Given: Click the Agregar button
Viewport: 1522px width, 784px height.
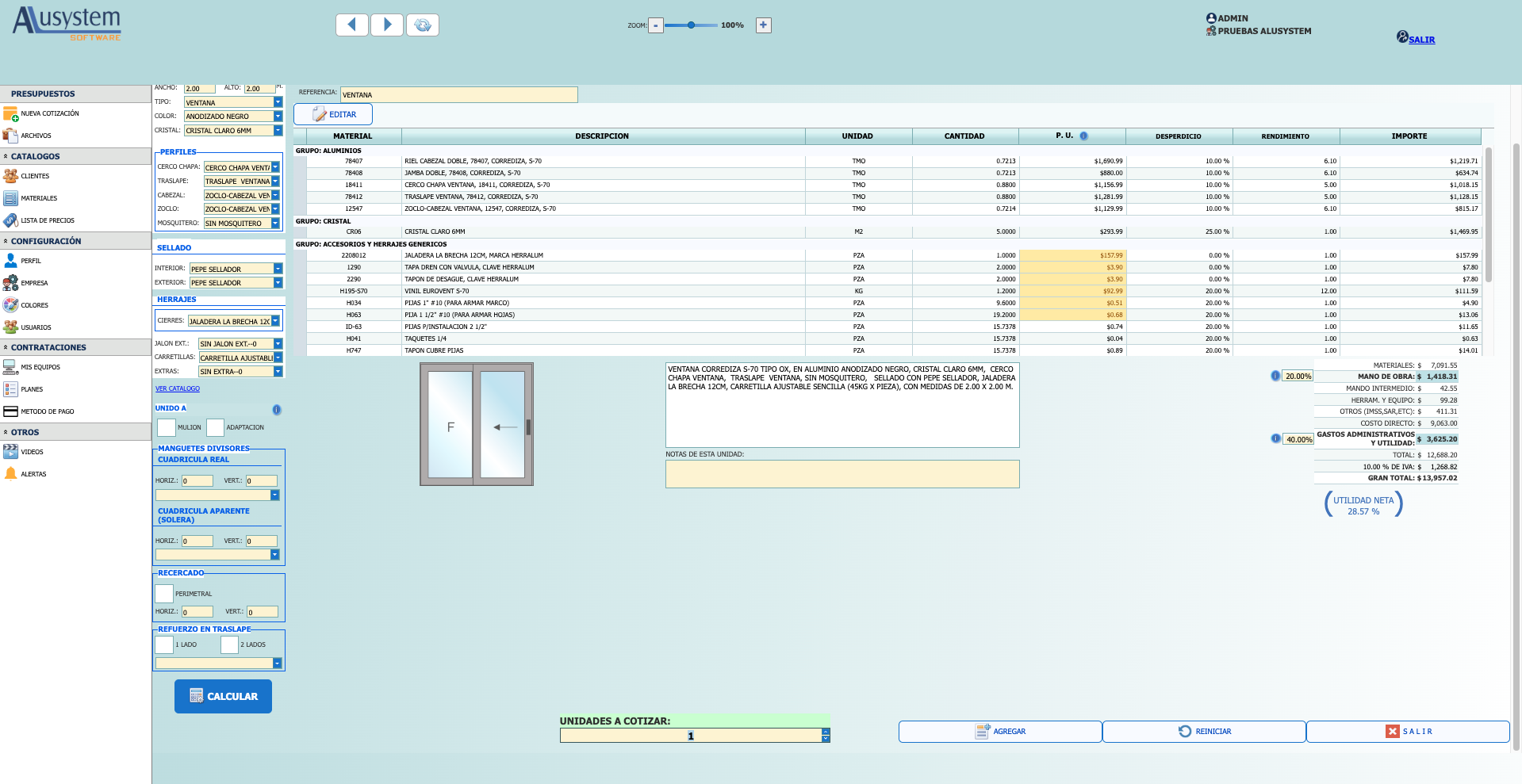Looking at the screenshot, I should (x=1000, y=732).
